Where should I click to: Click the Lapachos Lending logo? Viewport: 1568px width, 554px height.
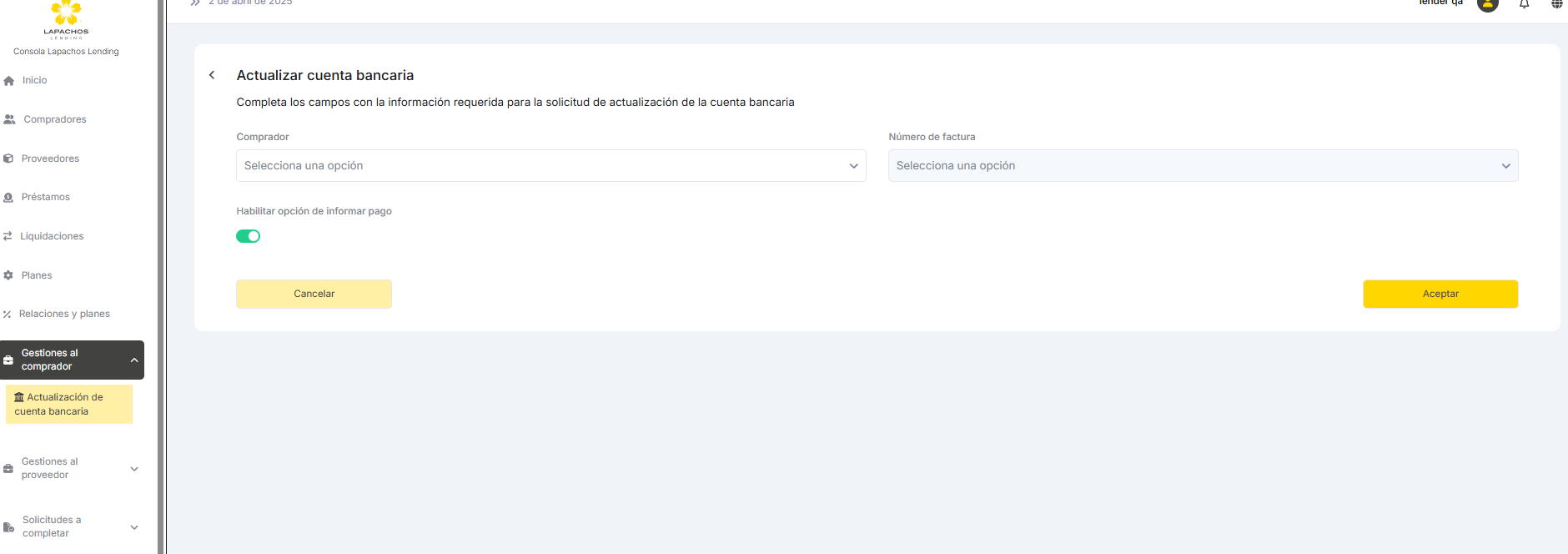pyautogui.click(x=66, y=20)
